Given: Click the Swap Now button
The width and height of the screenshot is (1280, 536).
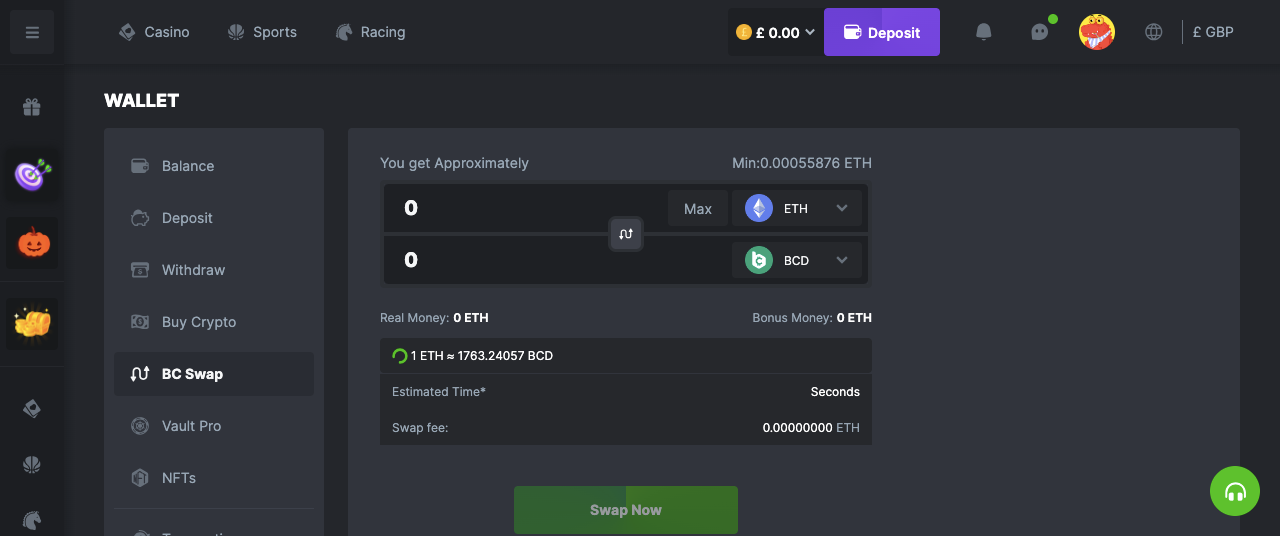Looking at the screenshot, I should pyautogui.click(x=626, y=510).
